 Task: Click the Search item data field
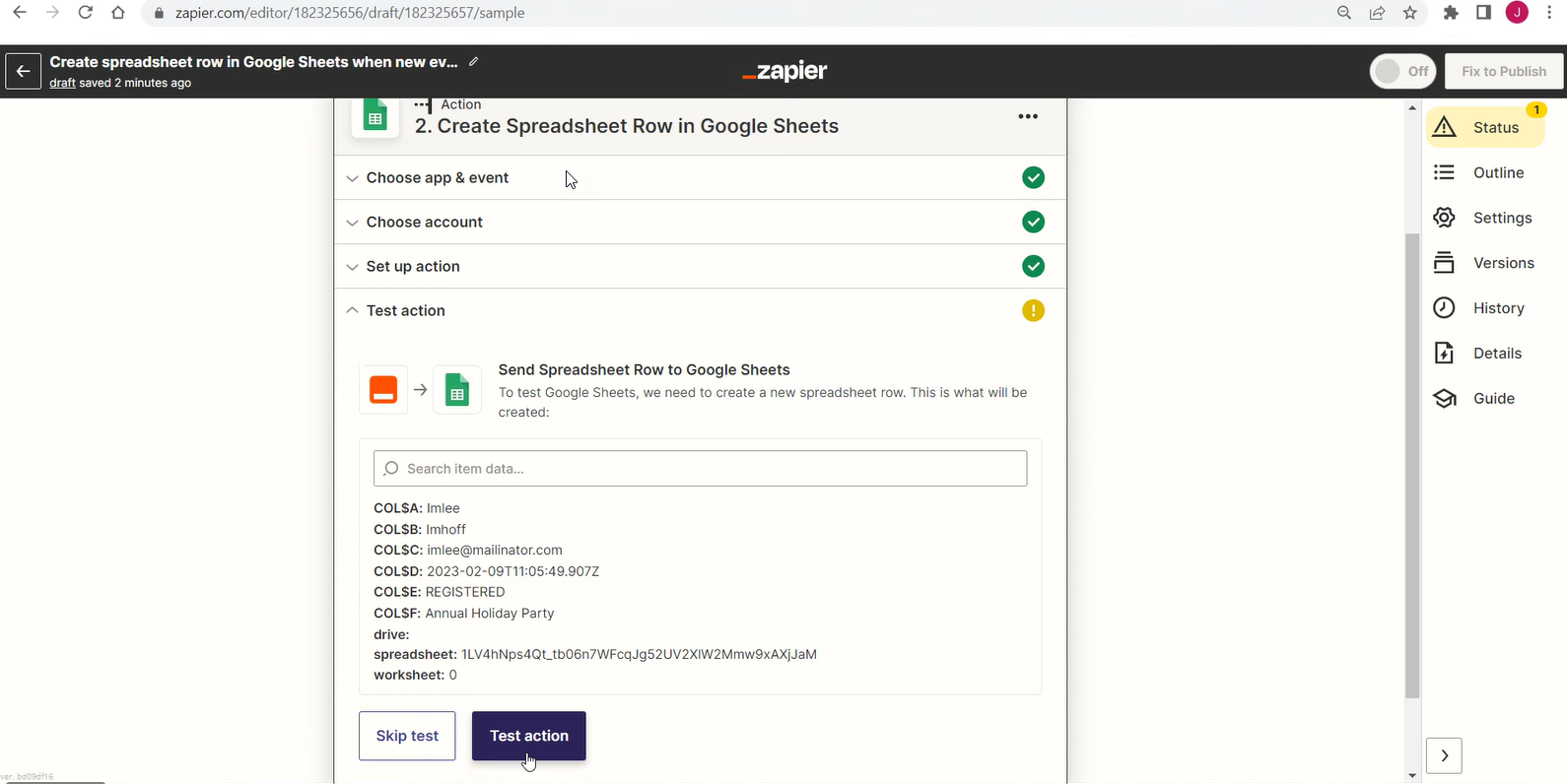point(700,469)
